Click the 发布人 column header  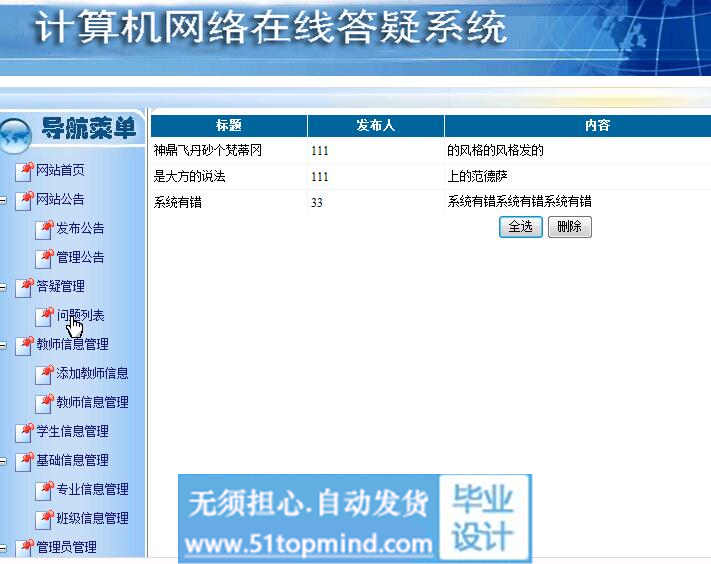(x=376, y=126)
